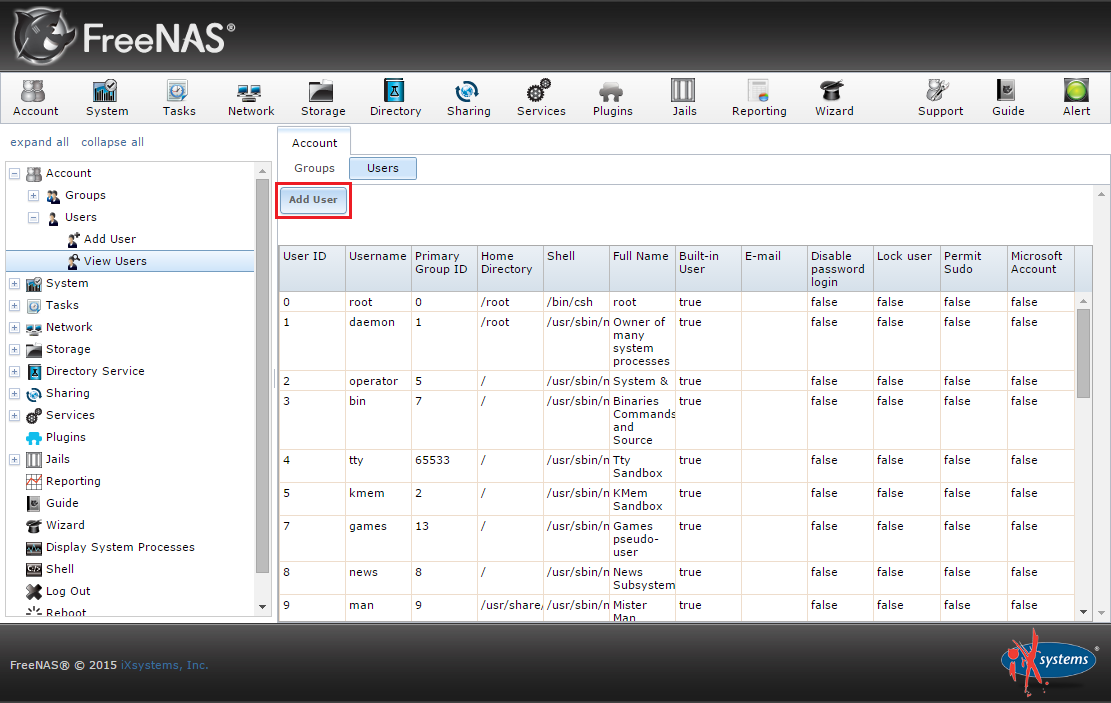The height and width of the screenshot is (703, 1111).
Task: Click expand all link
Action: 40,142
